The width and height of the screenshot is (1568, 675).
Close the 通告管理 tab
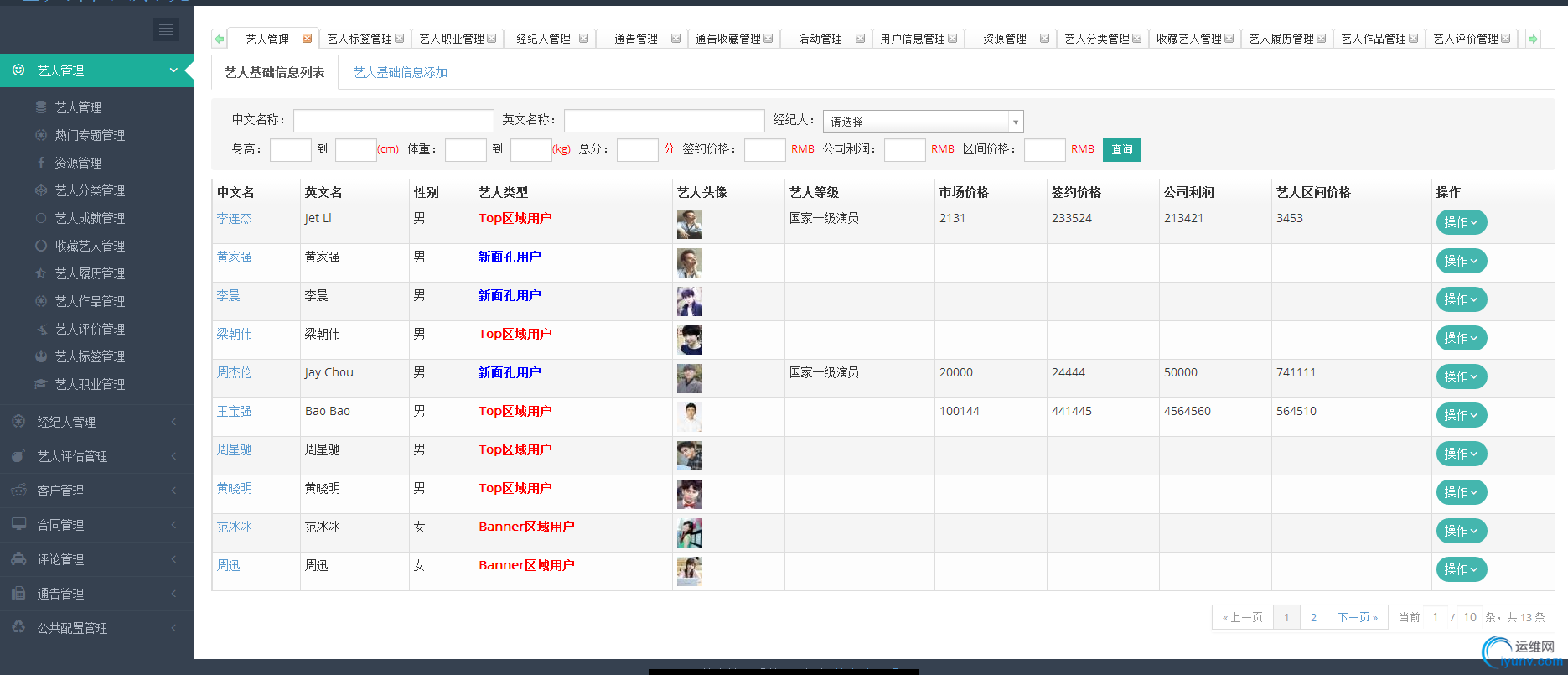[676, 39]
